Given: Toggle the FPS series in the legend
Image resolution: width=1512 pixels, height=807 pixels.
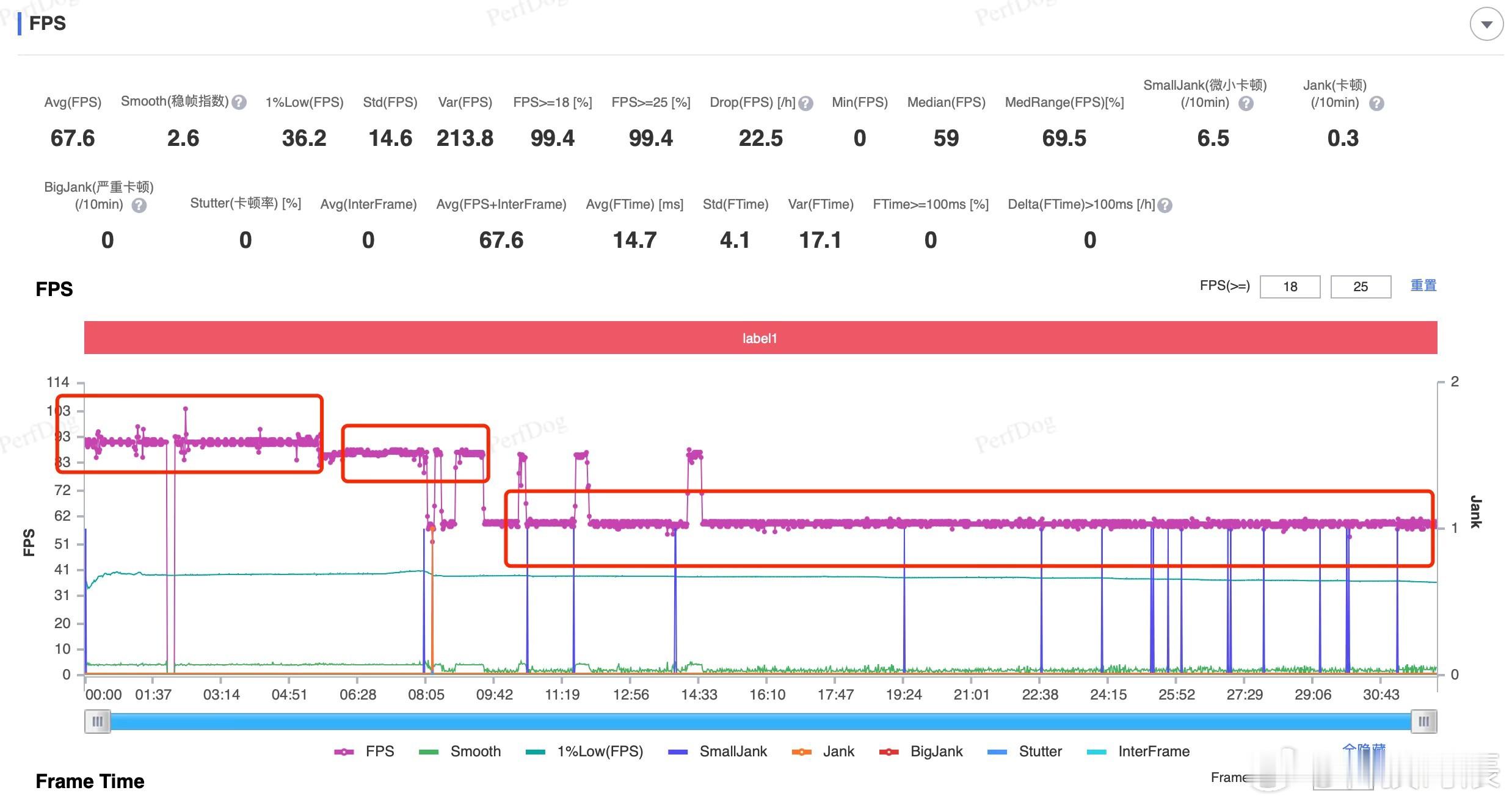Looking at the screenshot, I should [x=364, y=751].
